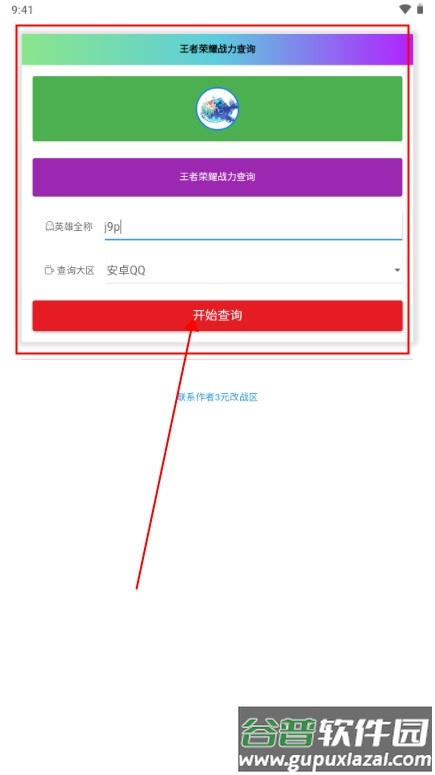Tap the Wi-Fi signal status icon

(405, 9)
